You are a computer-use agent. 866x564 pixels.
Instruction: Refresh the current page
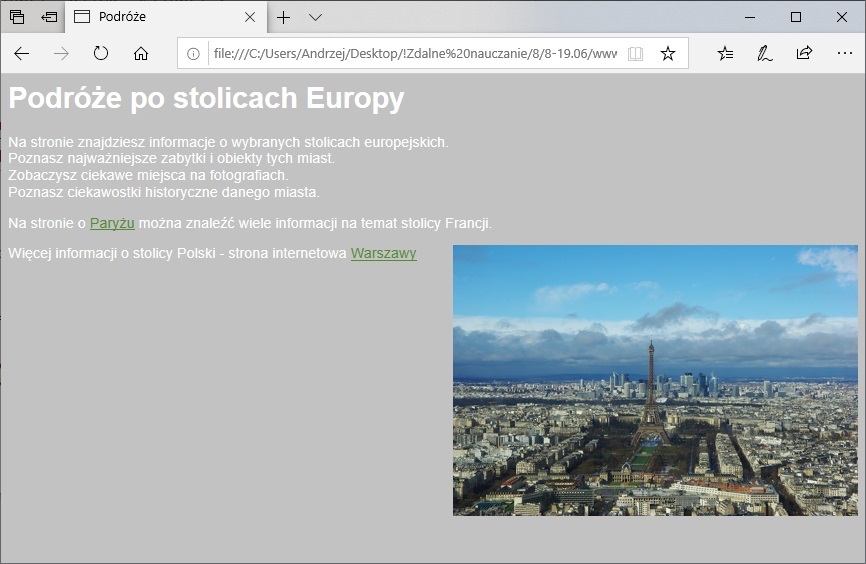pos(101,54)
